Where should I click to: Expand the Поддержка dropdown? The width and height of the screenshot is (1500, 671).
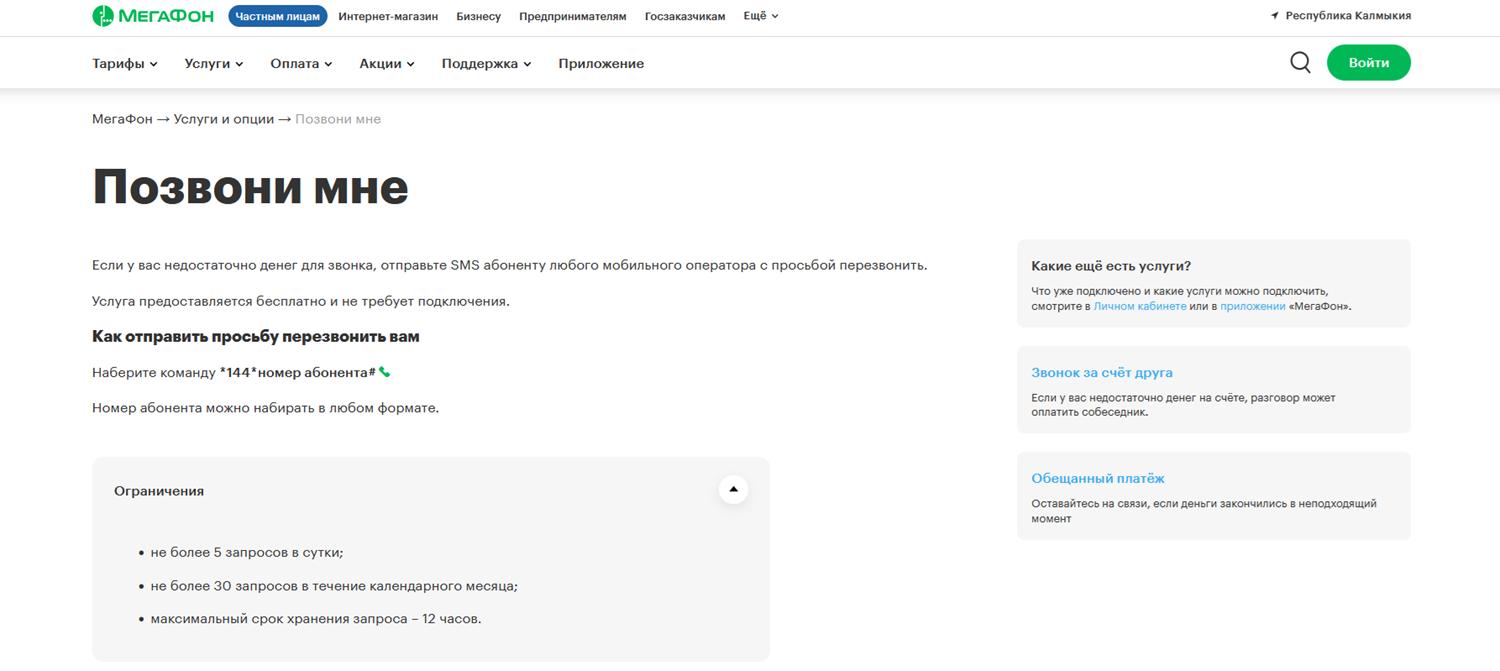point(486,64)
